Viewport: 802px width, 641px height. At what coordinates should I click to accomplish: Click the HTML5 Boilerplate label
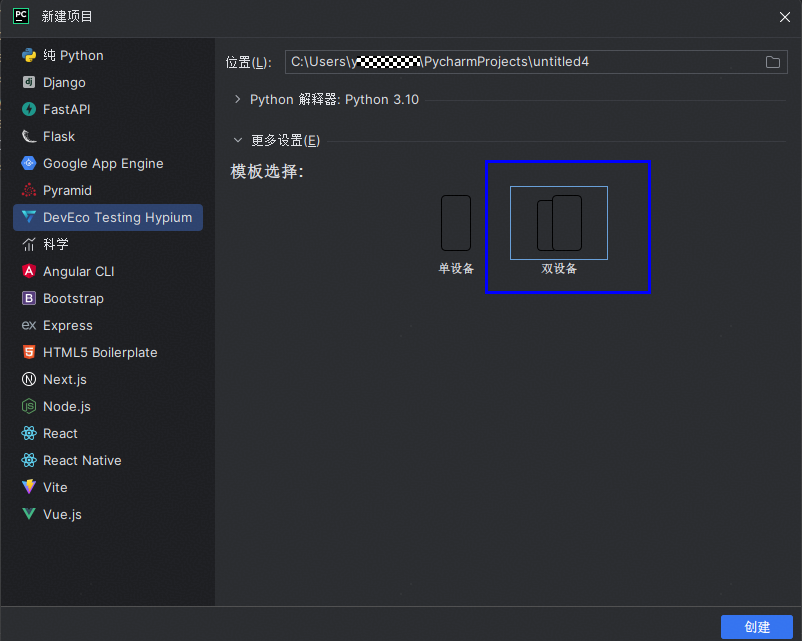100,352
